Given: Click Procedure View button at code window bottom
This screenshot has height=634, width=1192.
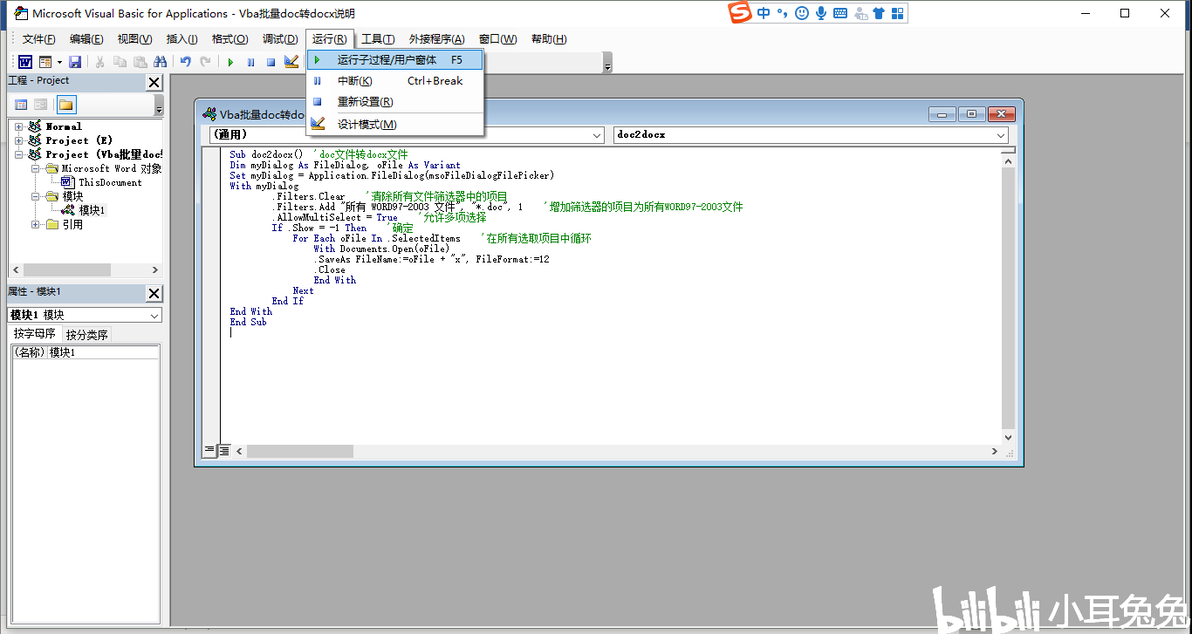Looking at the screenshot, I should click(209, 451).
